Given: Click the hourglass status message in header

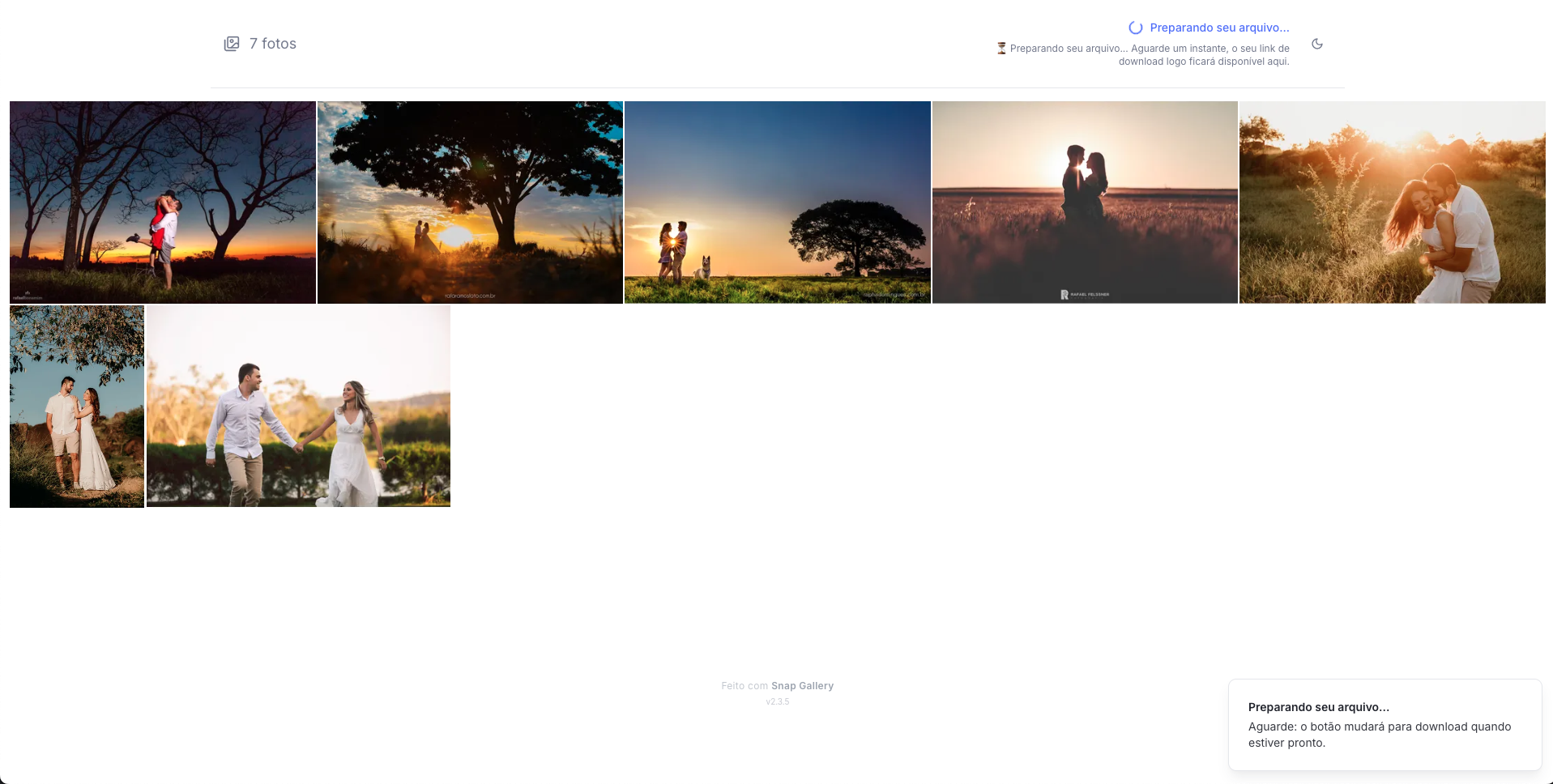Looking at the screenshot, I should (x=1143, y=55).
